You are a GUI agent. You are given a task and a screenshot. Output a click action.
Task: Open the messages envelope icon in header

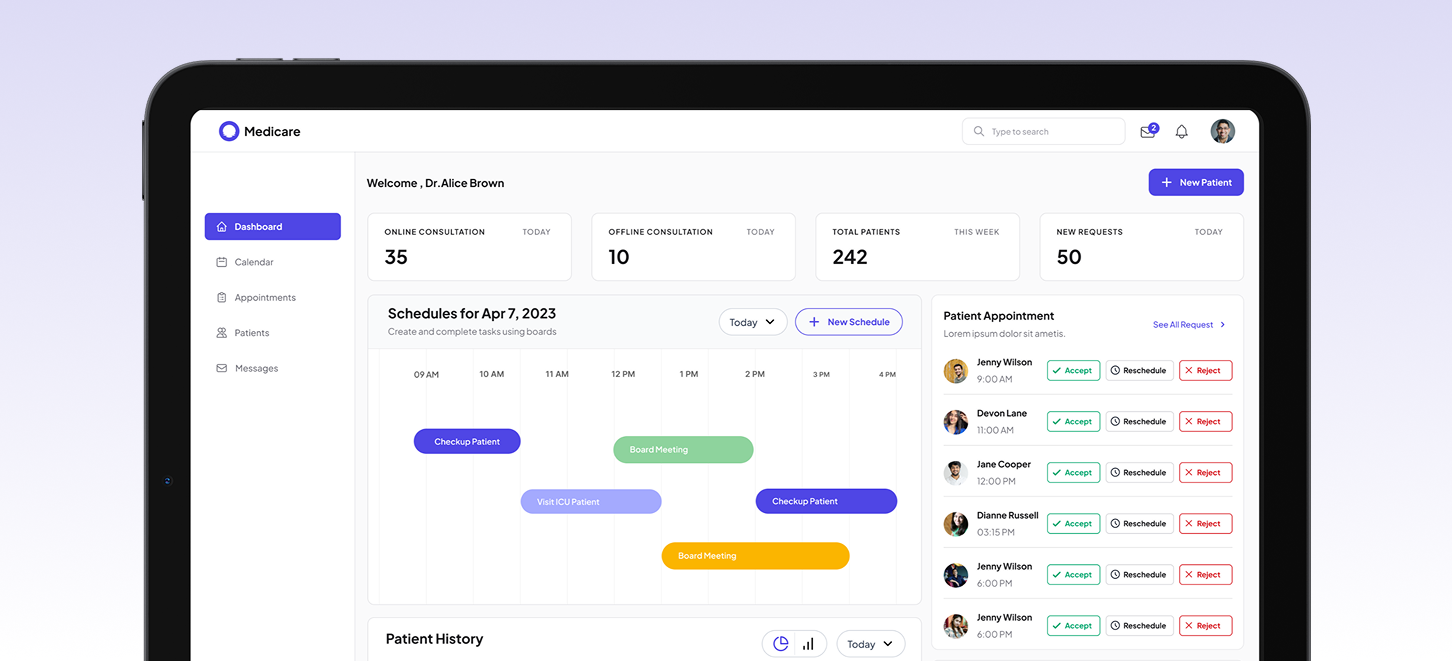(1148, 132)
